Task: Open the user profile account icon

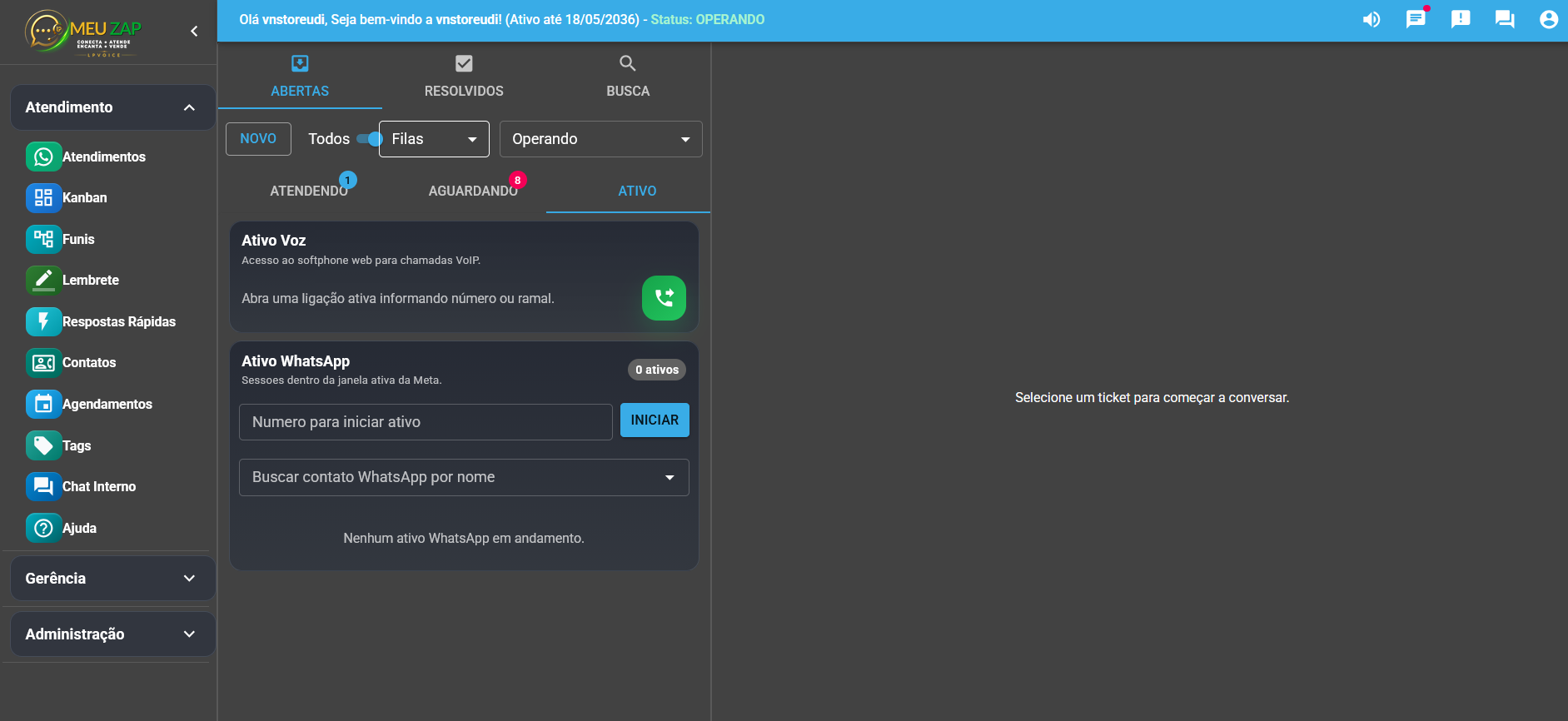Action: (x=1549, y=19)
